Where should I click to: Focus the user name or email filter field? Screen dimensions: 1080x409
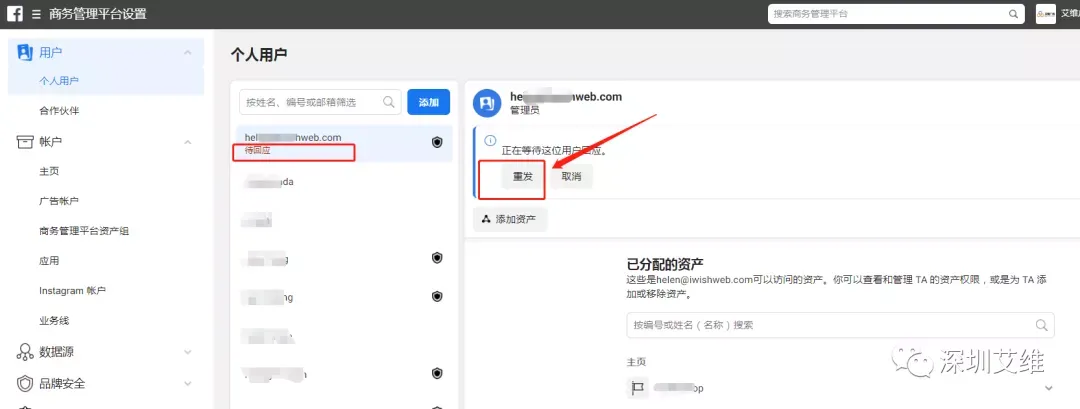click(320, 102)
